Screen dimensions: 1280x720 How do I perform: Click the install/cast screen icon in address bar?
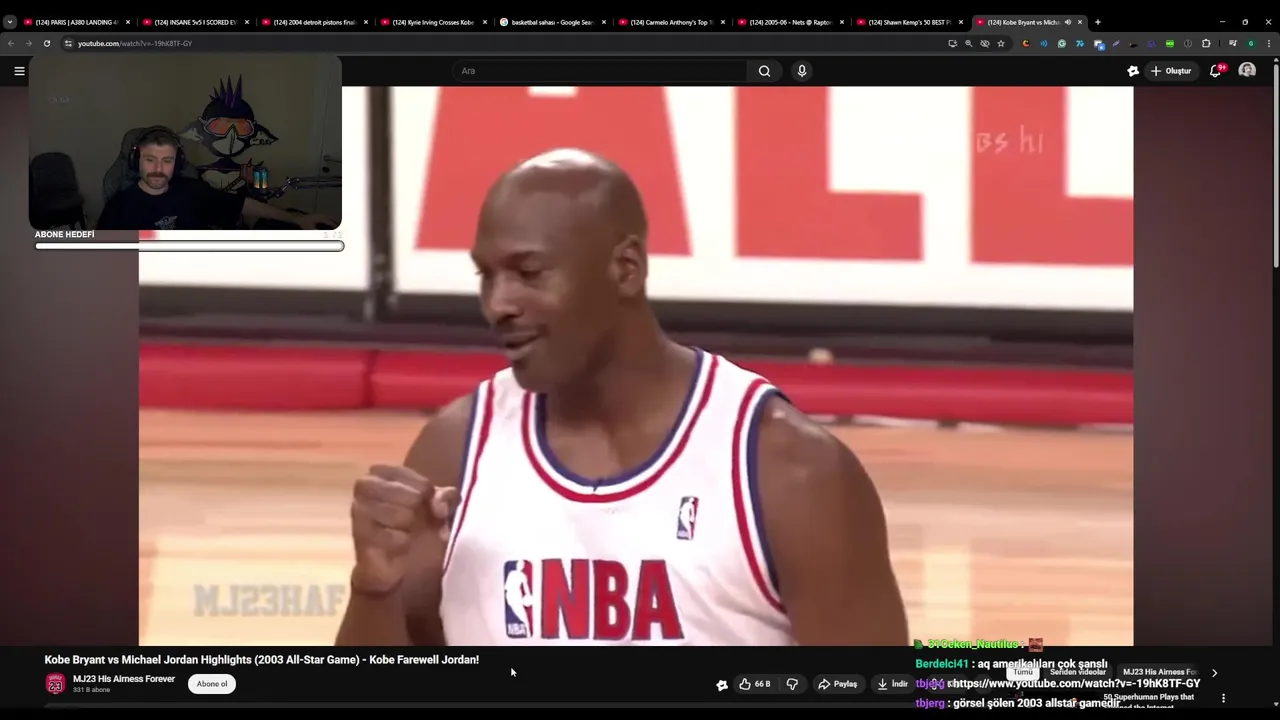coord(952,43)
